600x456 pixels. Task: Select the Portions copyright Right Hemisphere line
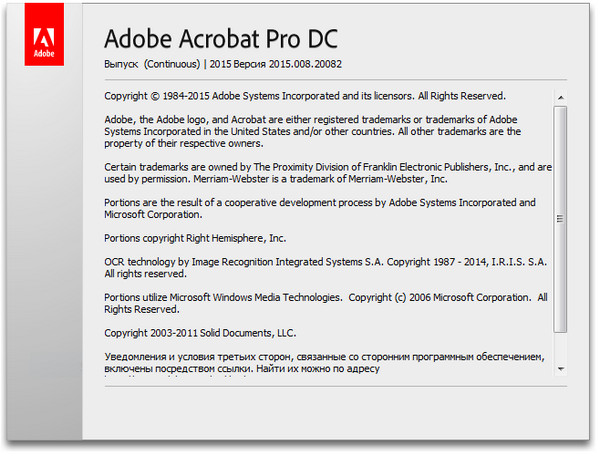(195, 238)
